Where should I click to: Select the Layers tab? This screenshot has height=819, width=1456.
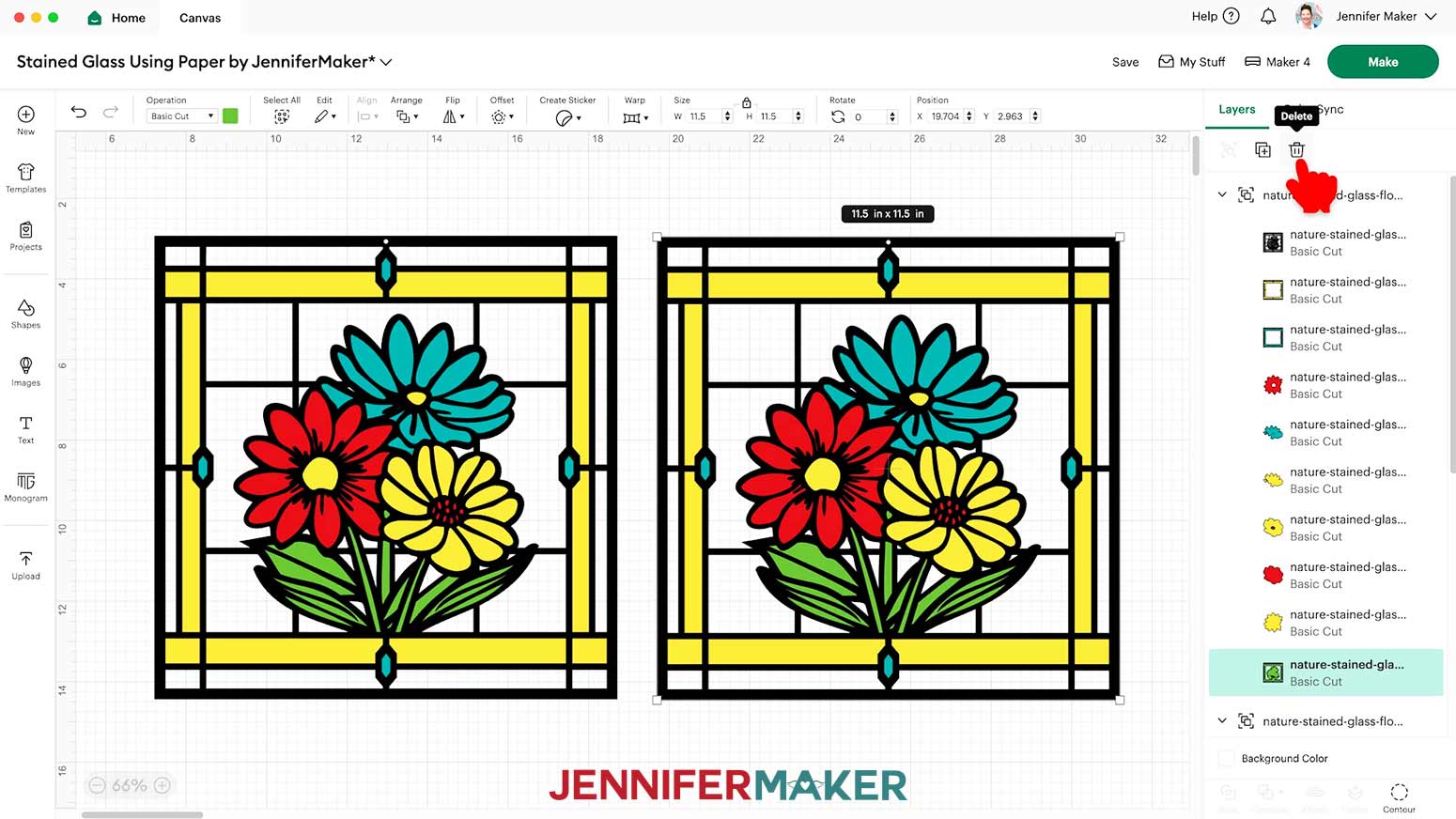pyautogui.click(x=1236, y=109)
